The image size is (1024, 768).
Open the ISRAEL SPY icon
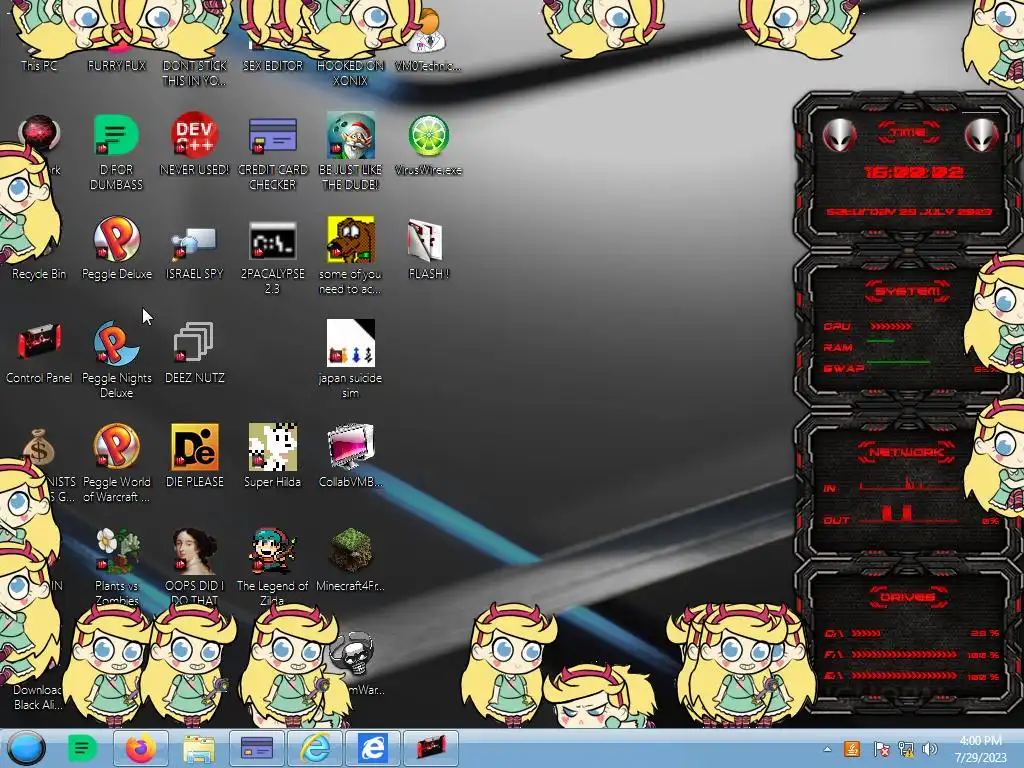click(194, 242)
